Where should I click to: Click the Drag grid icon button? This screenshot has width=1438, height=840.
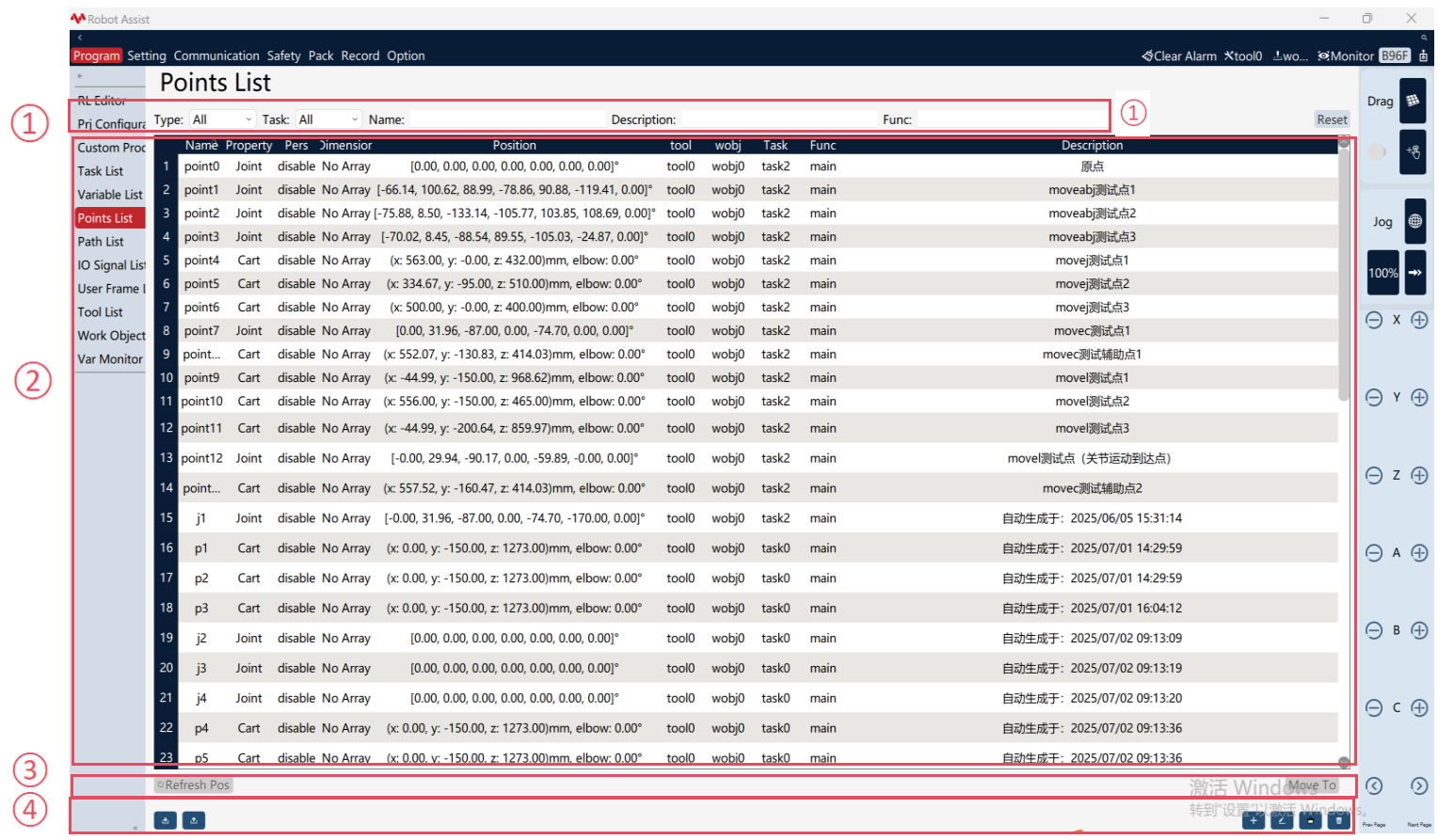pos(1413,102)
